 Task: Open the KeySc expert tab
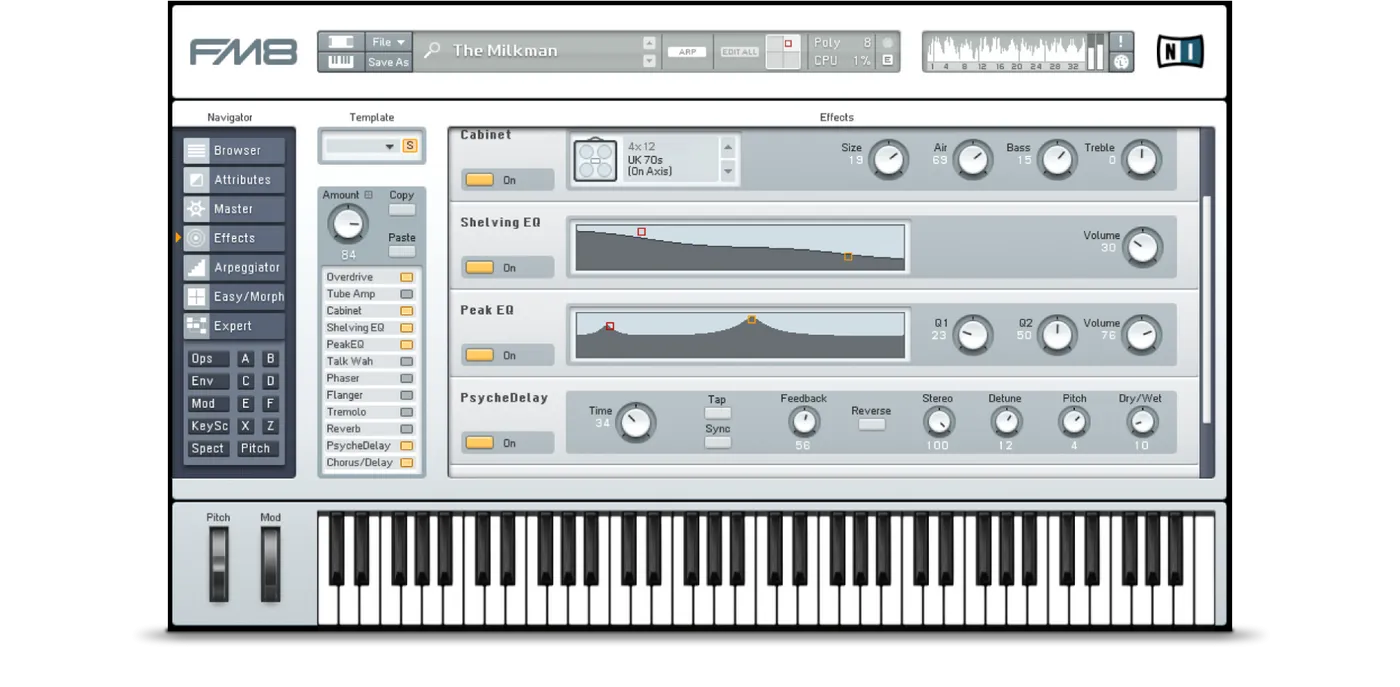[x=208, y=426]
